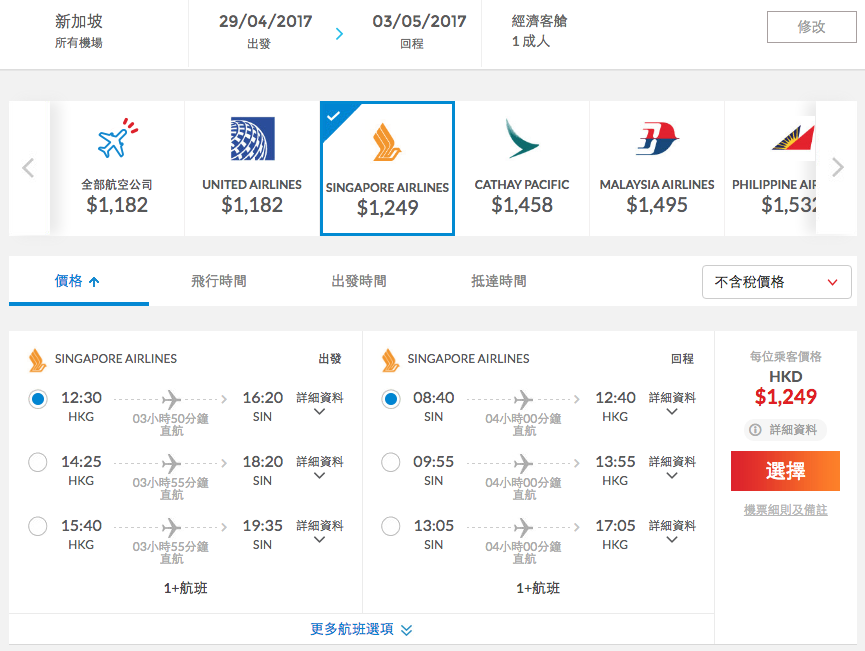Expand 詳細資料 for the 12:30 departure
The width and height of the screenshot is (865, 651).
tap(319, 404)
